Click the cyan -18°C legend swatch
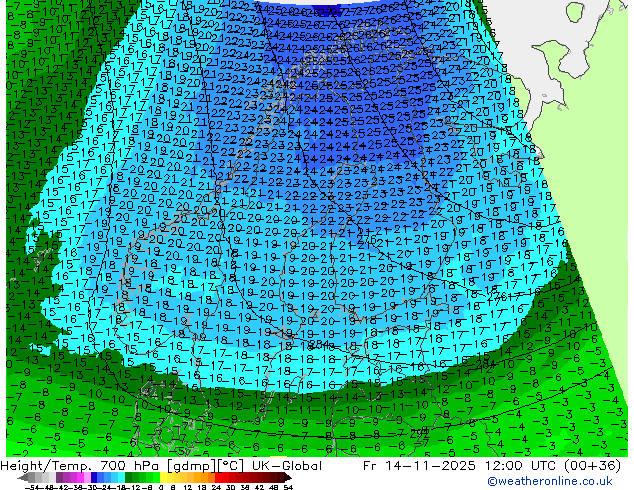Image resolution: width=634 pixels, height=490 pixels. (x=122, y=477)
